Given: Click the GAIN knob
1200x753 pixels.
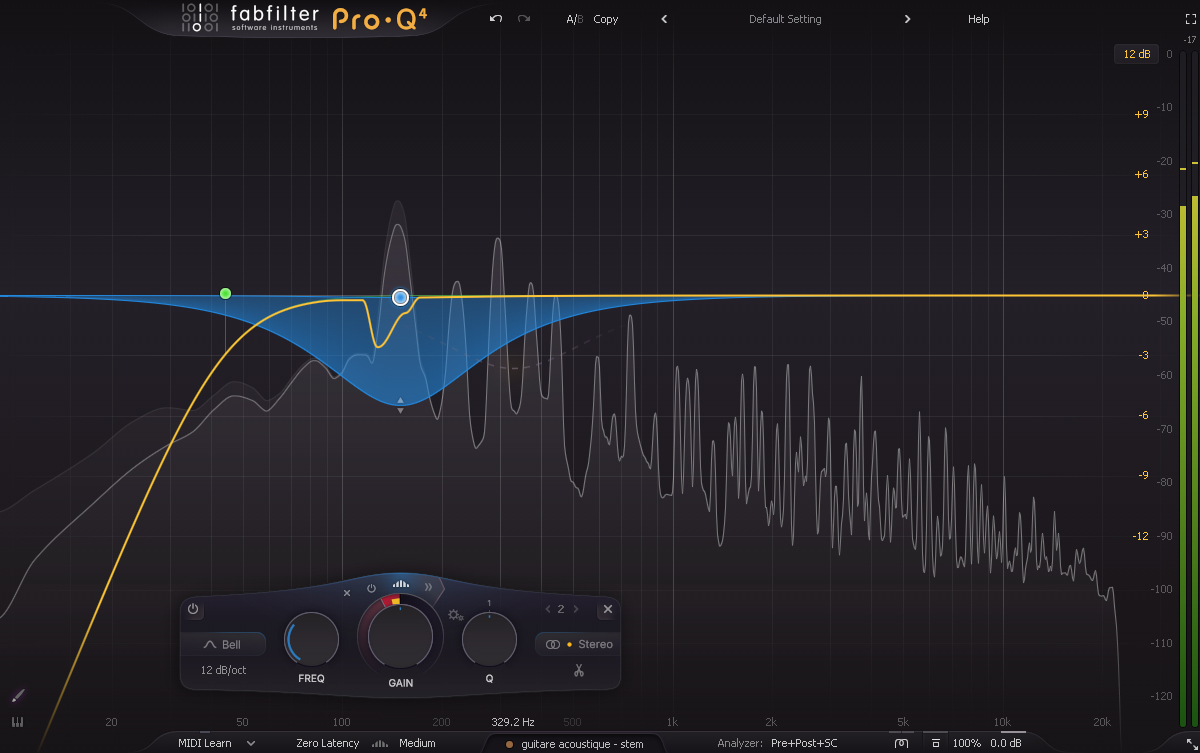Looking at the screenshot, I should coord(401,635).
